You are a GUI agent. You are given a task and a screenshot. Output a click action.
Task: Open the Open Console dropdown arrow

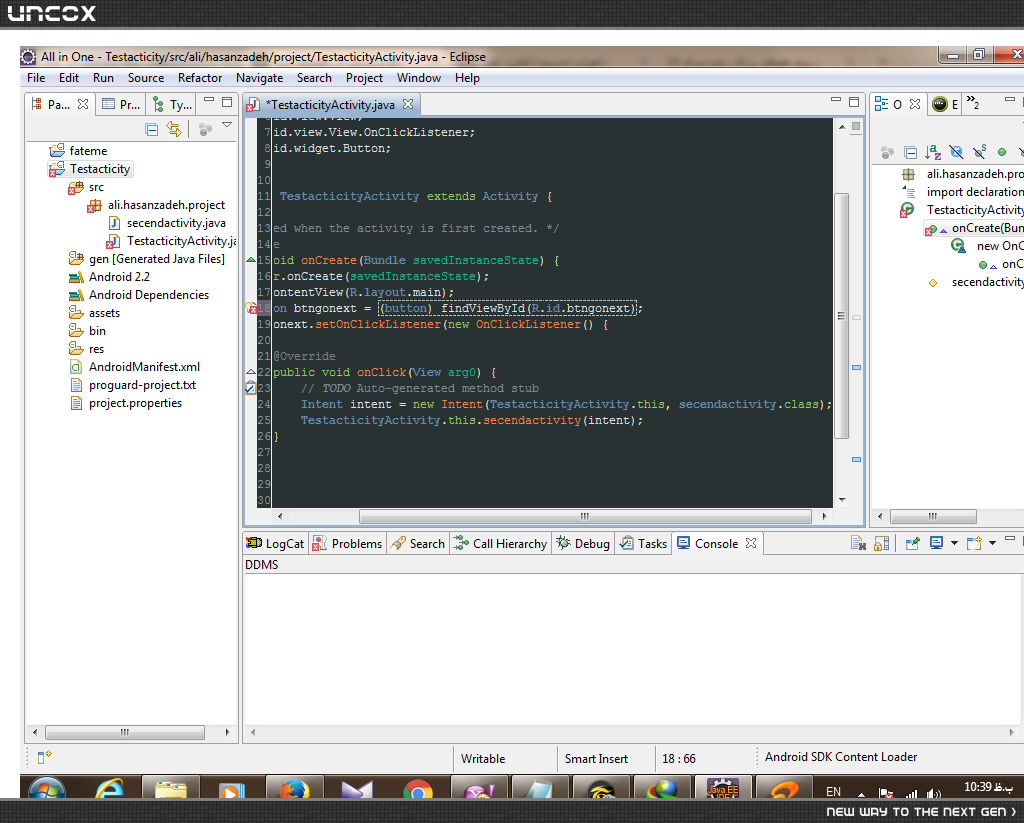click(x=993, y=543)
